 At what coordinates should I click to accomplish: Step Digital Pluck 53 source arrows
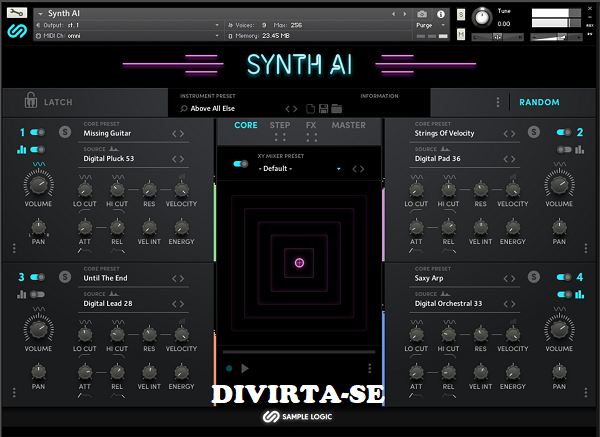[178, 159]
